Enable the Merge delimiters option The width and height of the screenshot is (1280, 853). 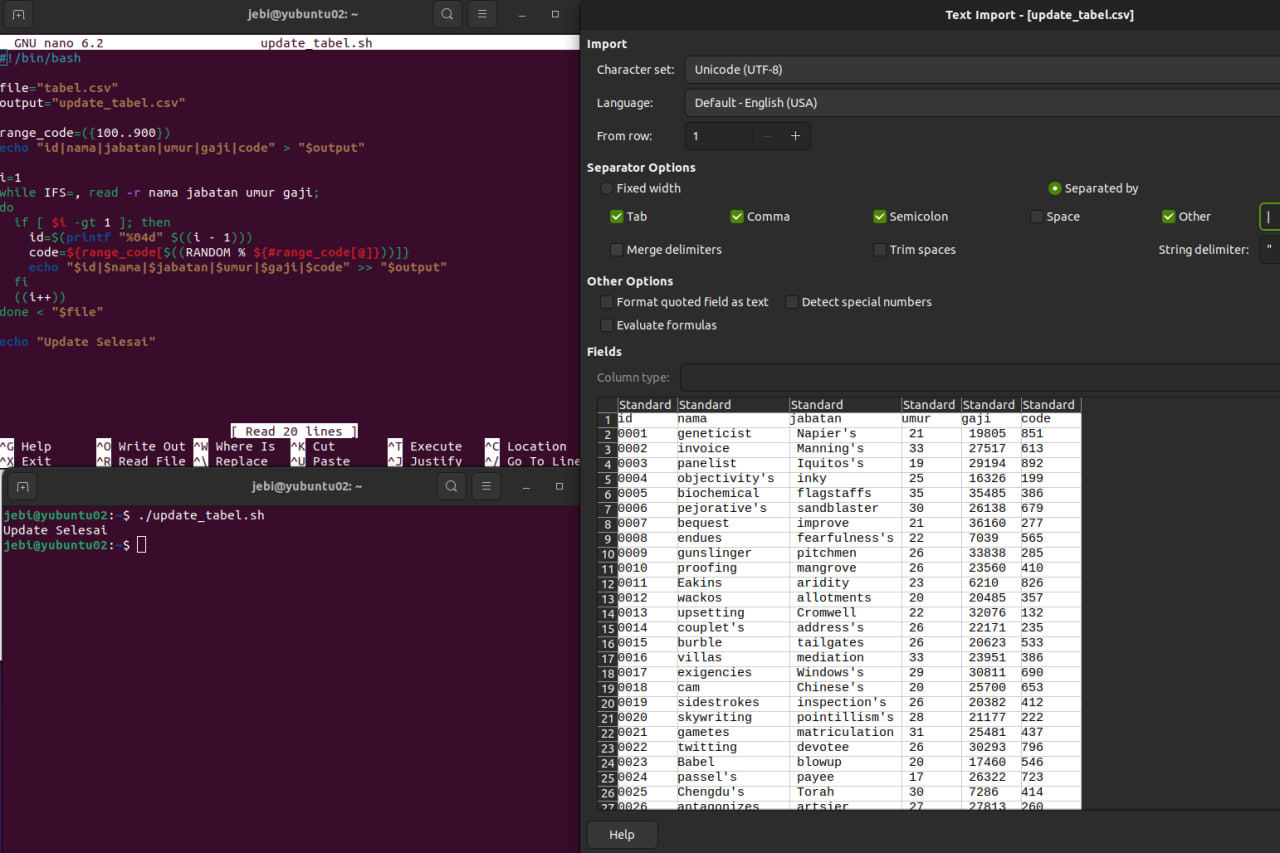(617, 250)
